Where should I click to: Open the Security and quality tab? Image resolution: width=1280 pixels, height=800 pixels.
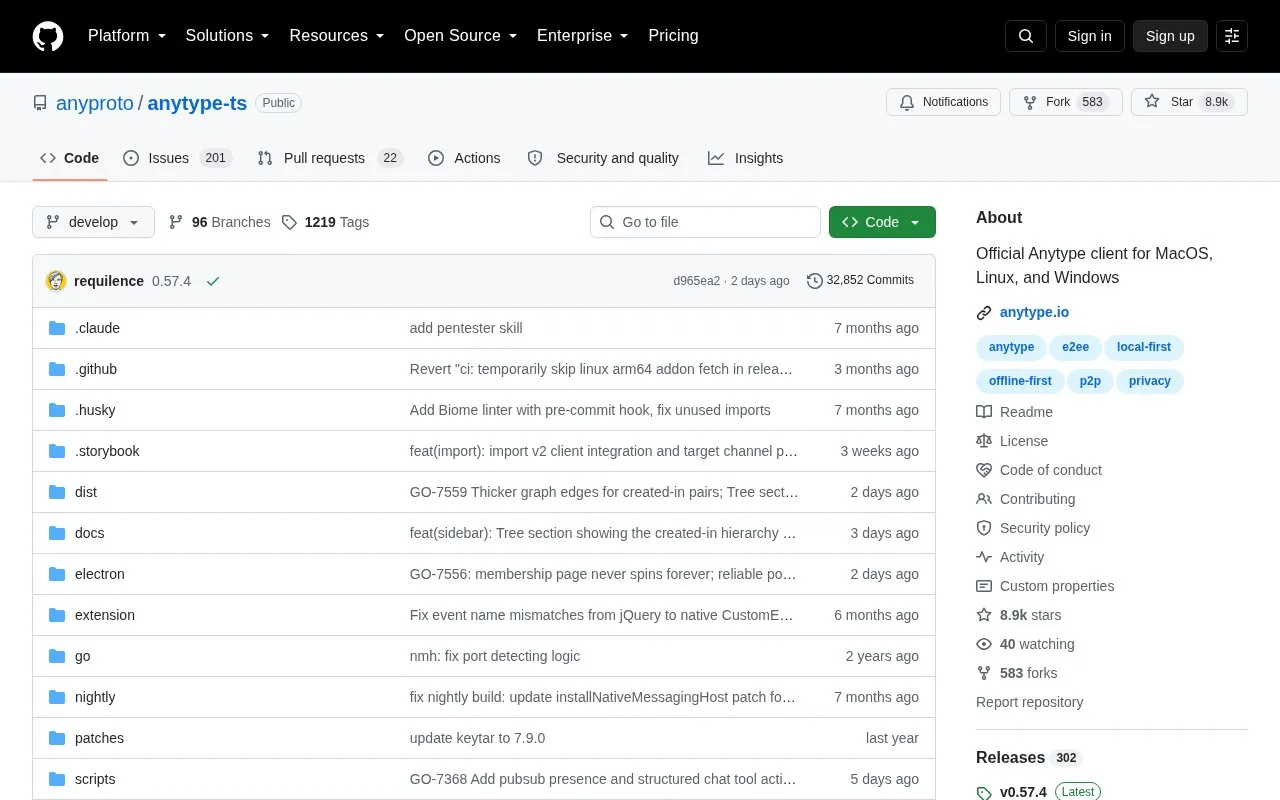point(603,158)
